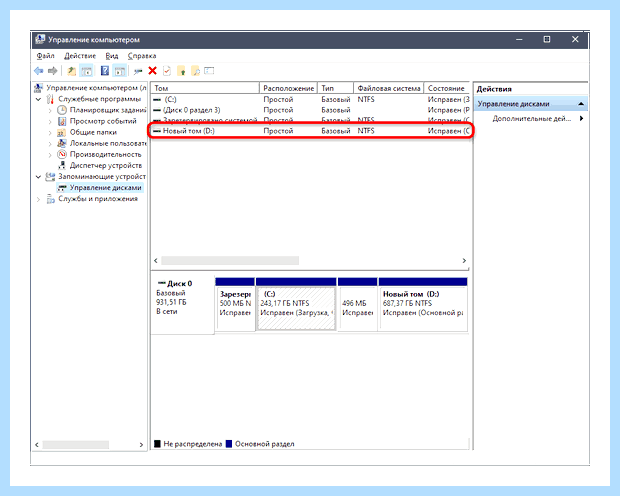Expand the Планировщик заданий node
Image resolution: width=620 pixels, height=496 pixels.
50,110
